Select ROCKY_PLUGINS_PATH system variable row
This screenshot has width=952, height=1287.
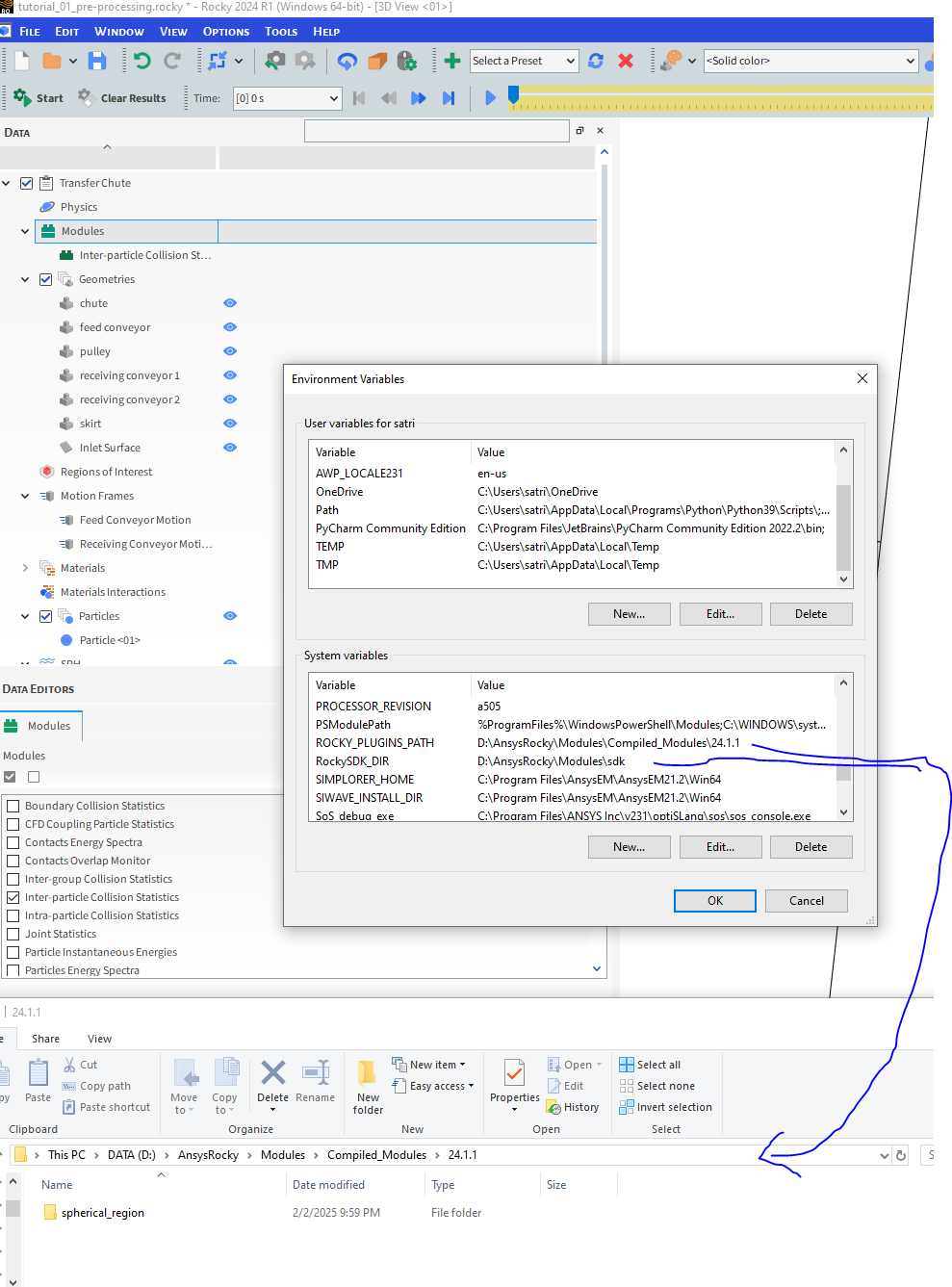point(572,743)
